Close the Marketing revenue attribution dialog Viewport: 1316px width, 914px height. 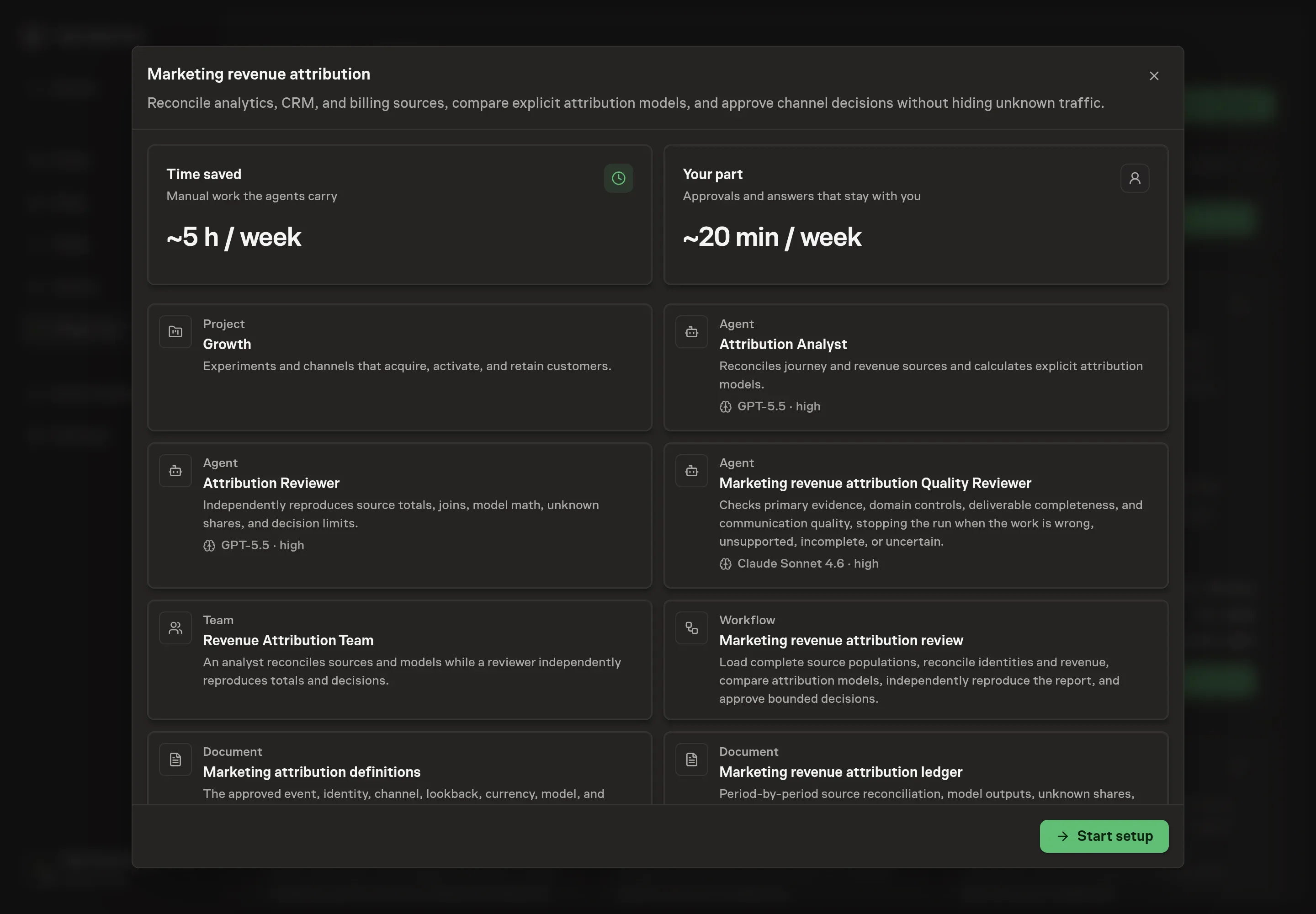(1154, 75)
